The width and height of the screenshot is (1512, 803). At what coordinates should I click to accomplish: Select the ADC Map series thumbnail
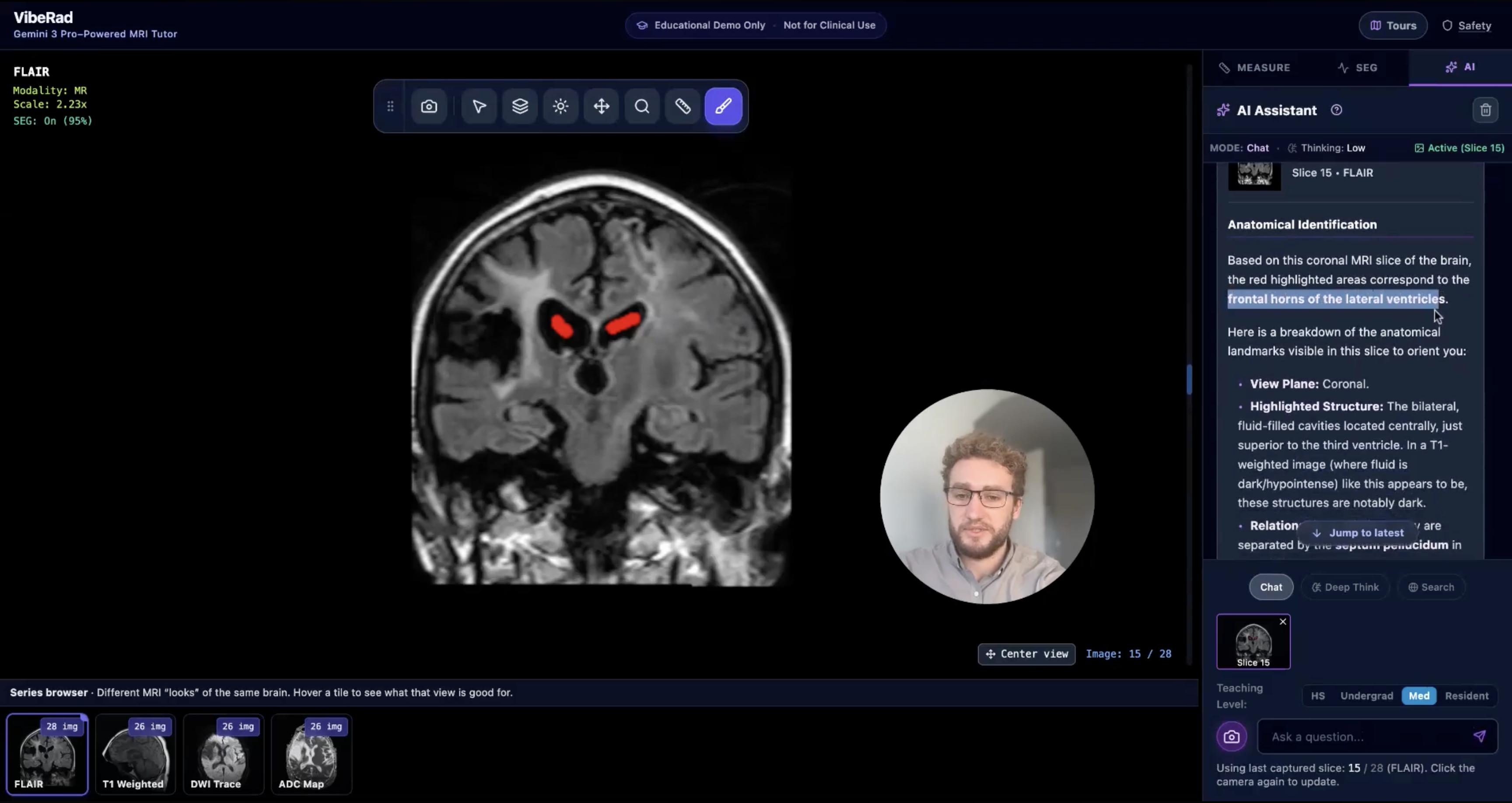(311, 754)
